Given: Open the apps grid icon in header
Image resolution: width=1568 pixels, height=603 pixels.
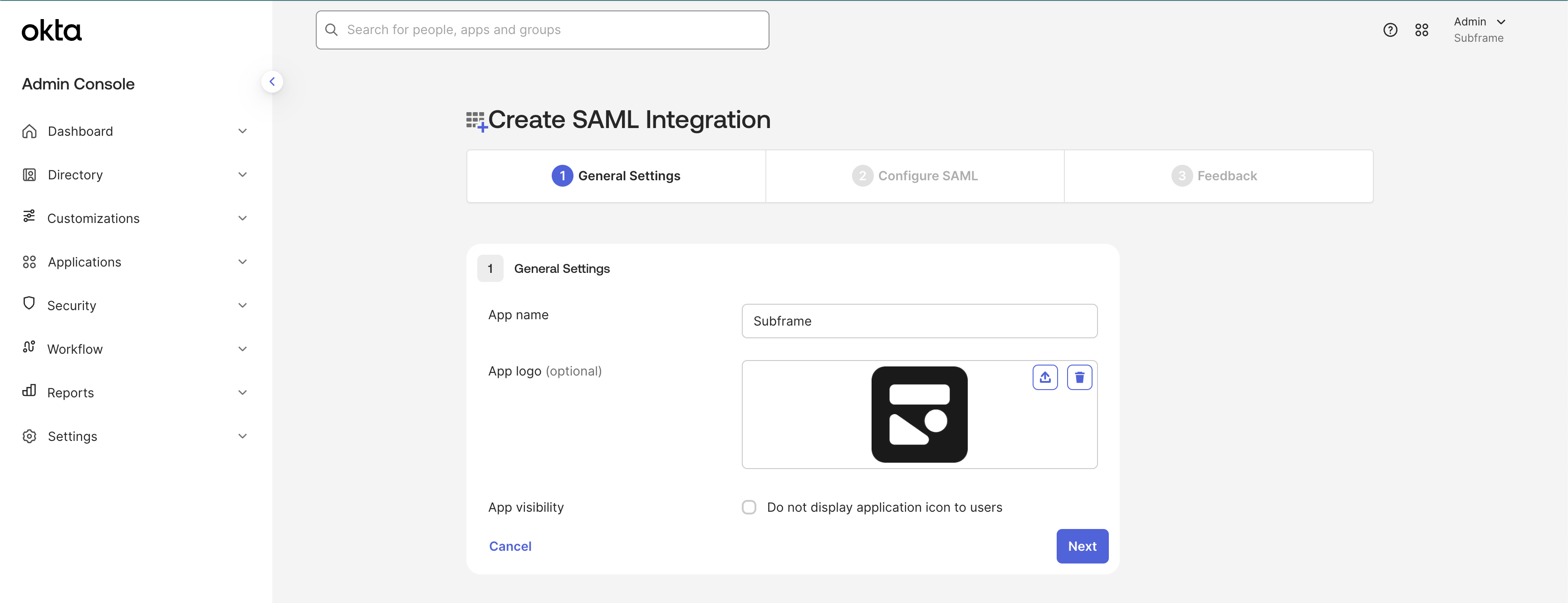Looking at the screenshot, I should [x=1421, y=30].
